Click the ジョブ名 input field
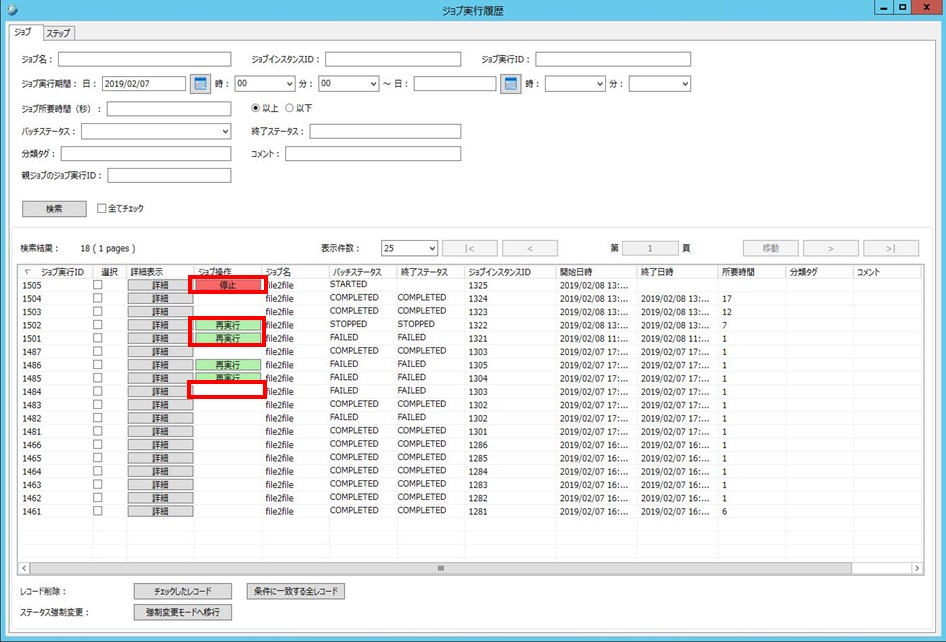This screenshot has width=946, height=642. (x=144, y=59)
